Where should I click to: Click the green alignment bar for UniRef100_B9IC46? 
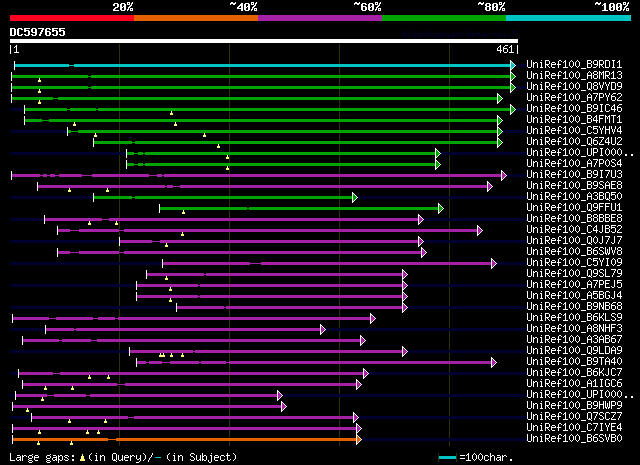pos(268,109)
